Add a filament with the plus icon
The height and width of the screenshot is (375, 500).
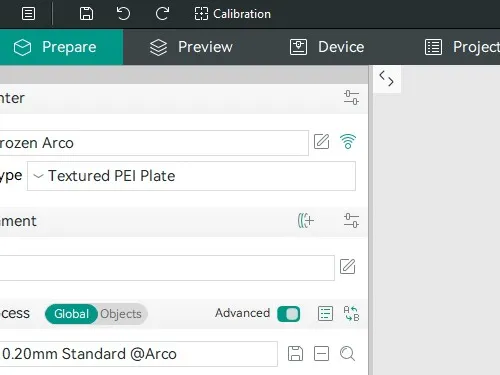(305, 220)
